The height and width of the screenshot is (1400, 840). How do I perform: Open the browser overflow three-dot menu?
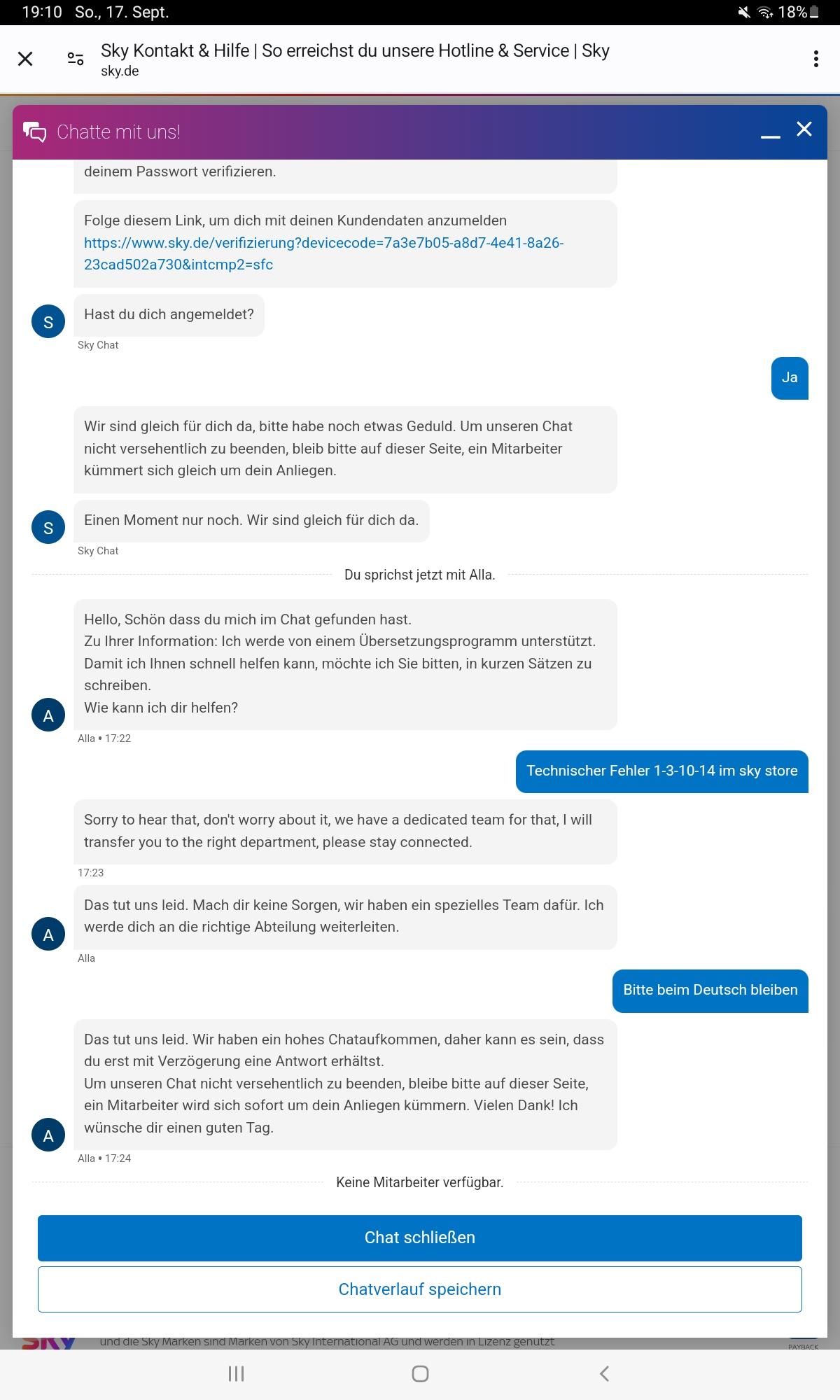[x=814, y=59]
